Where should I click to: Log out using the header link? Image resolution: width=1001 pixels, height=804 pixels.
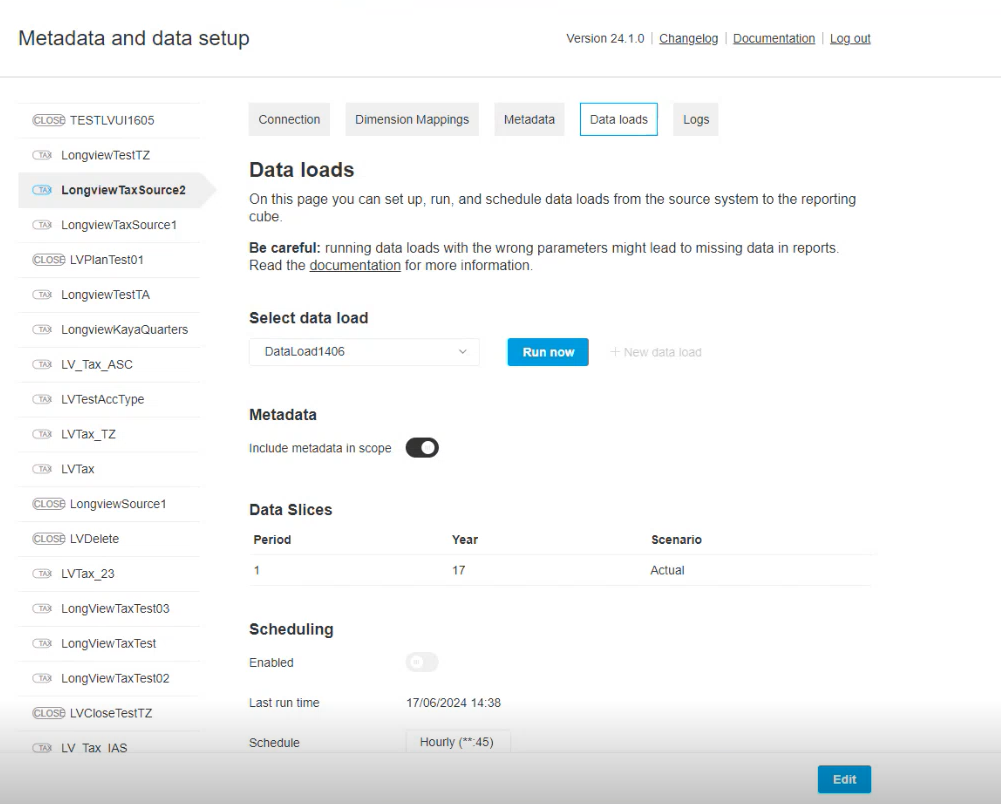[850, 39]
